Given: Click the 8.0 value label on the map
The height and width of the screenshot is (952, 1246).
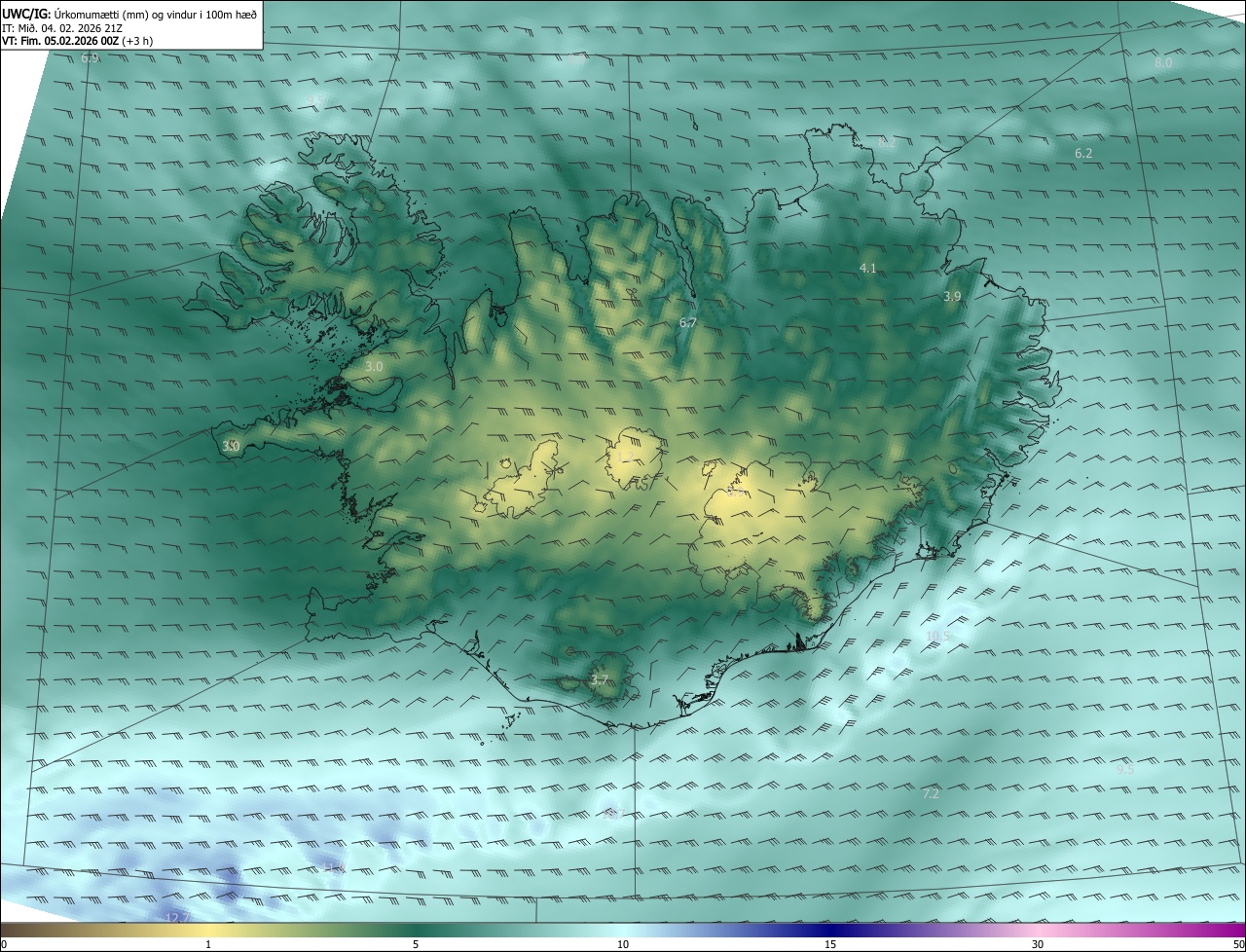Looking at the screenshot, I should coord(1163,62).
